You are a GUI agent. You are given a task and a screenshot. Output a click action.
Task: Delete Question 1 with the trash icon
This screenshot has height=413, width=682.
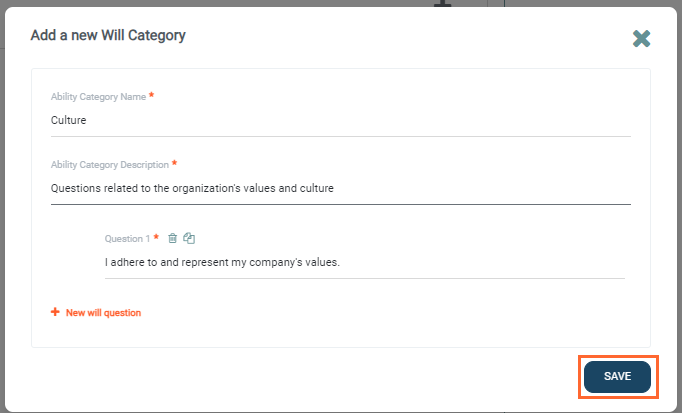[172, 238]
